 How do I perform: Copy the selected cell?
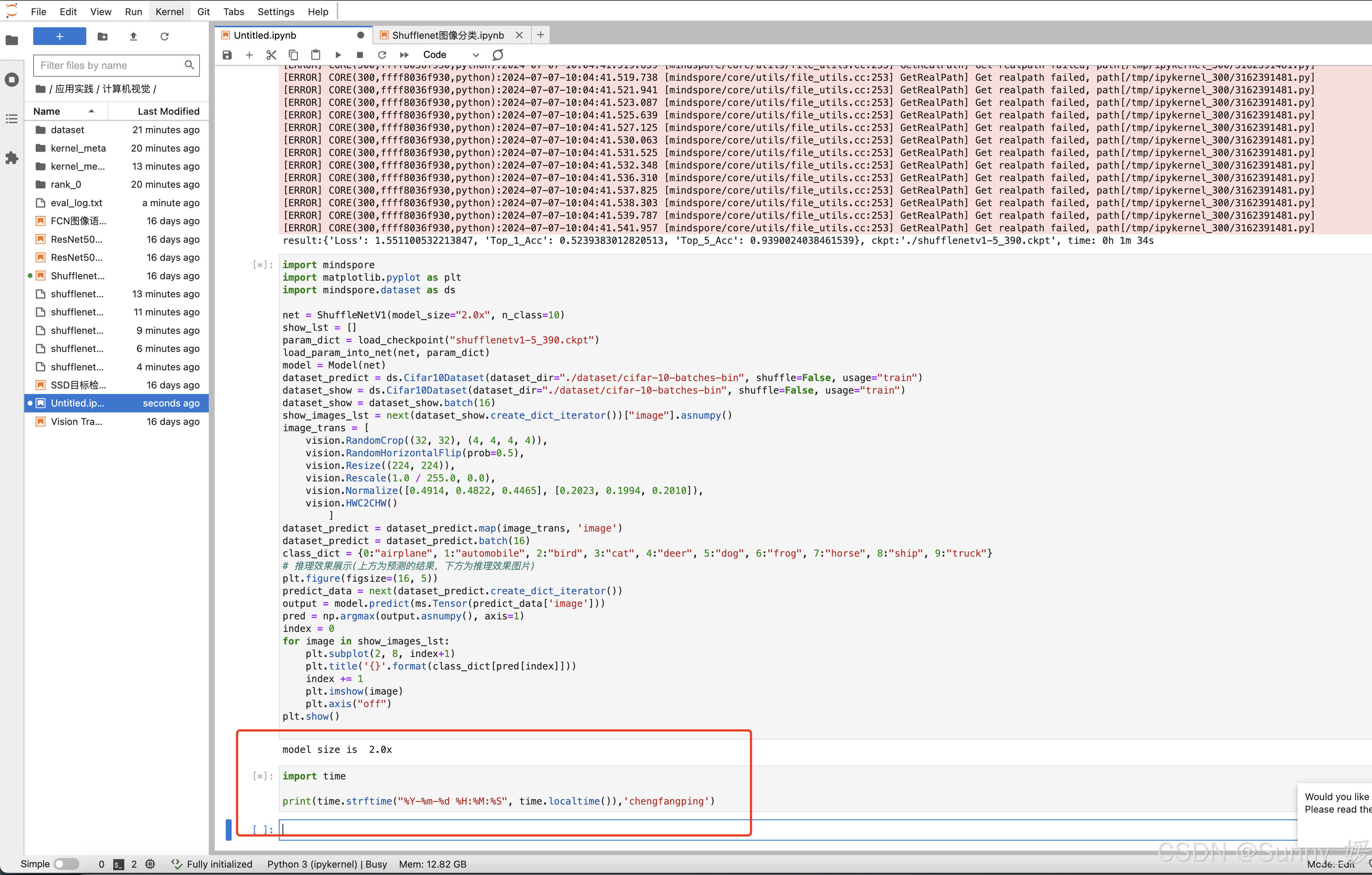point(294,55)
